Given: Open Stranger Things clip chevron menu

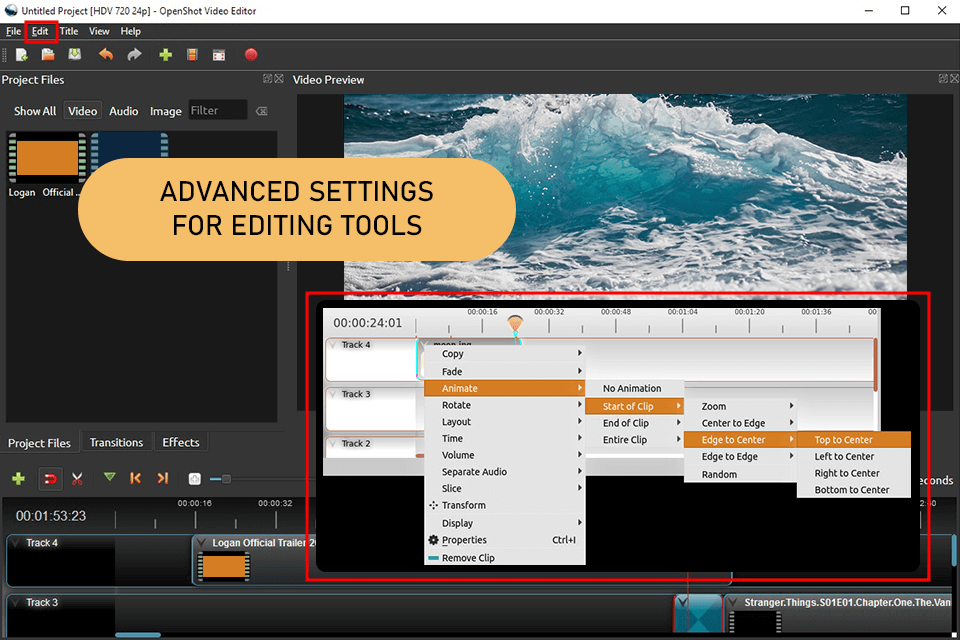Looking at the screenshot, I should click(x=733, y=603).
